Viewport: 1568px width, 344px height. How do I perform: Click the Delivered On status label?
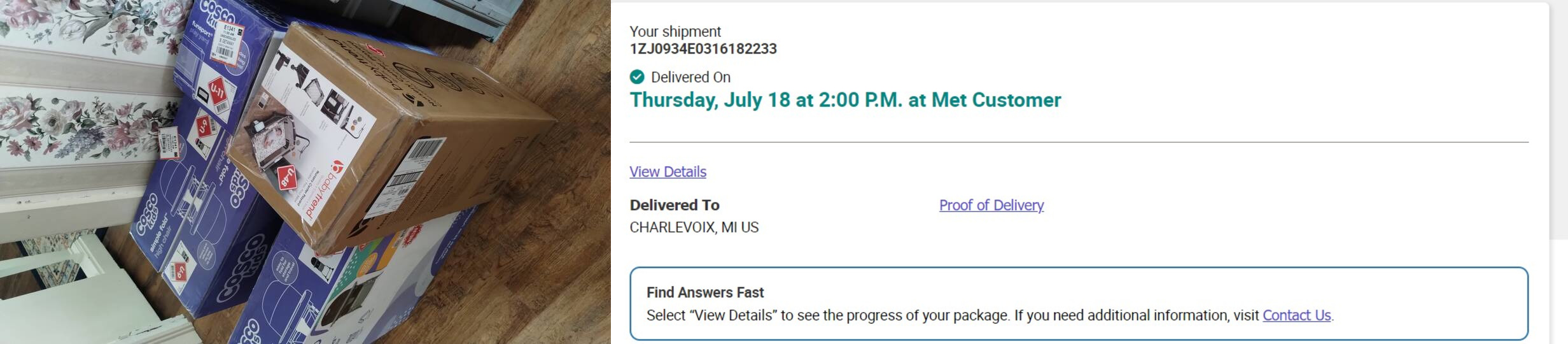pos(690,77)
